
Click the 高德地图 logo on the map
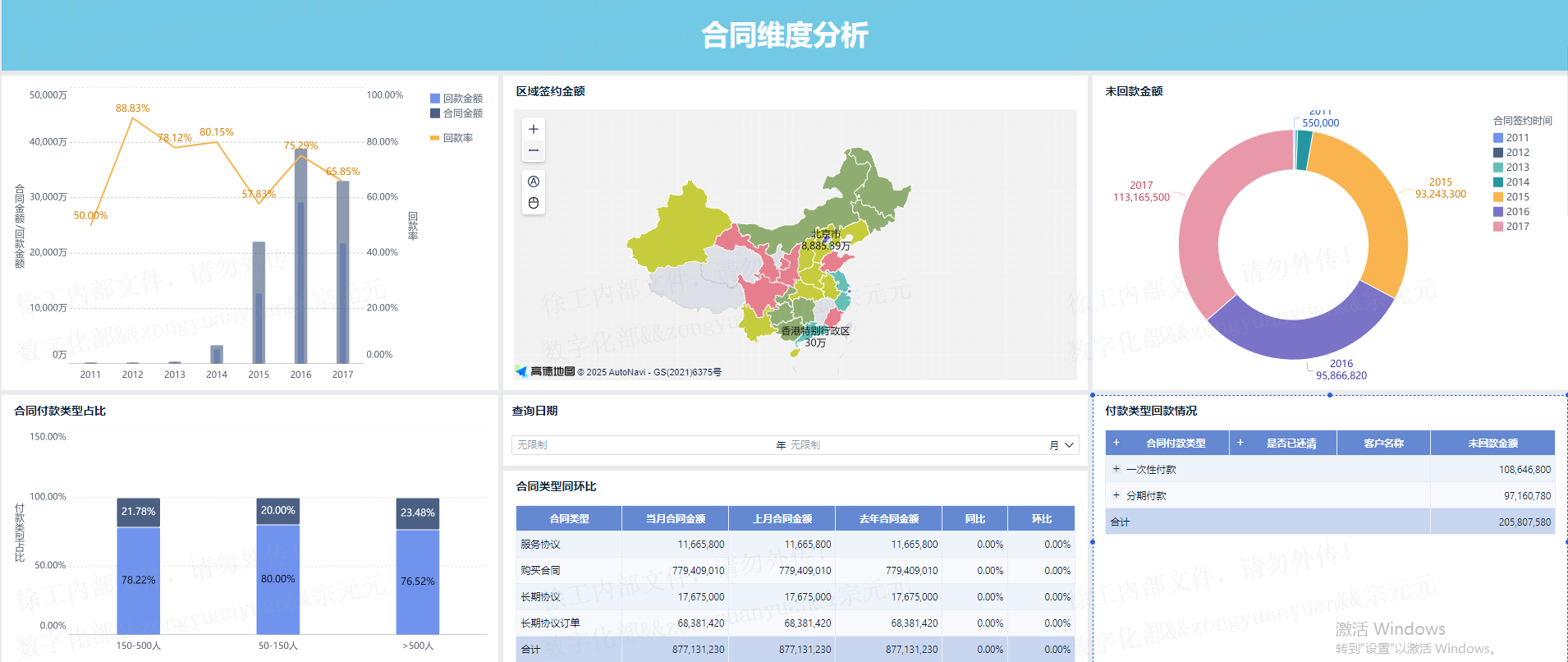coord(545,372)
